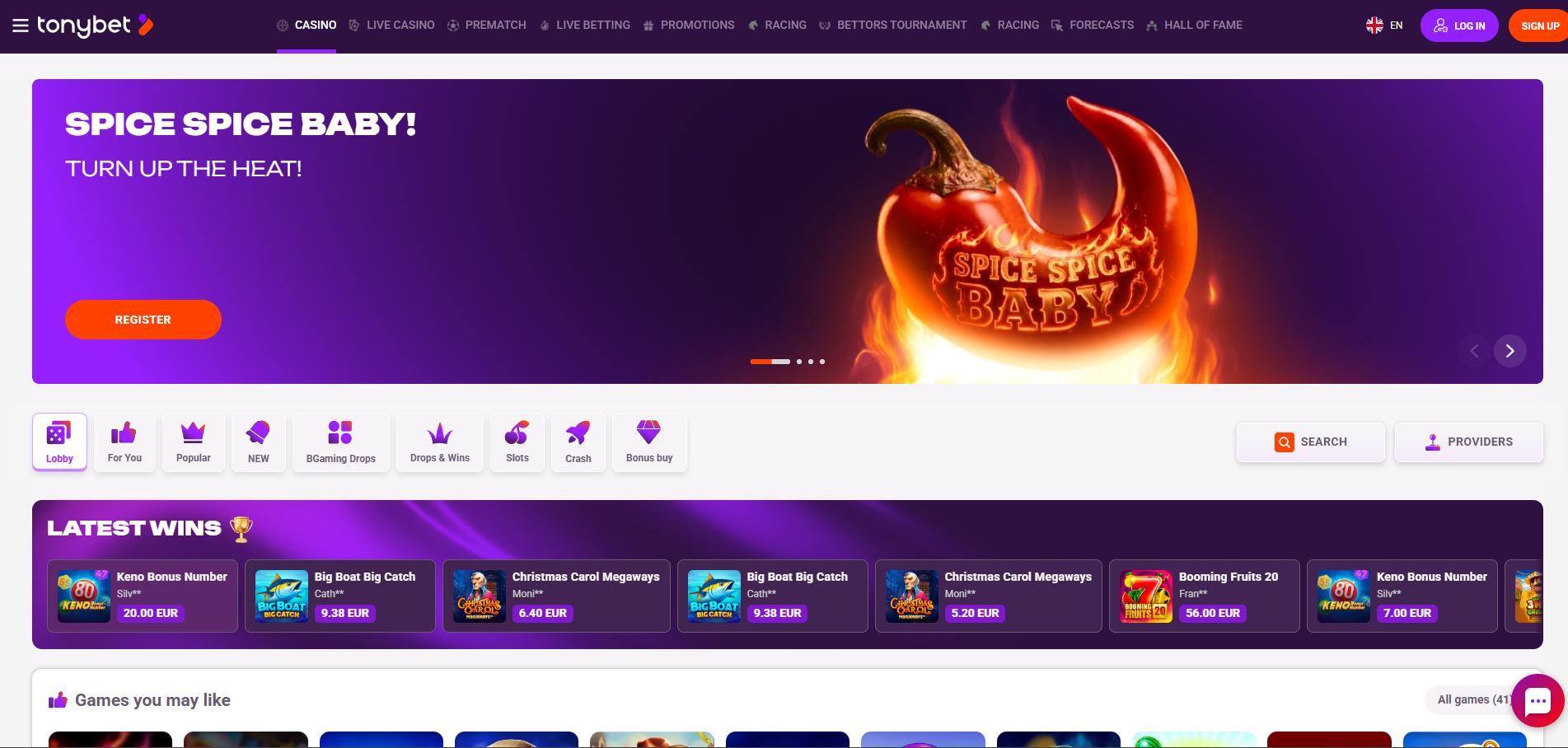1568x748 pixels.
Task: Click second Big Boat Big Catch game icon
Action: 714,596
